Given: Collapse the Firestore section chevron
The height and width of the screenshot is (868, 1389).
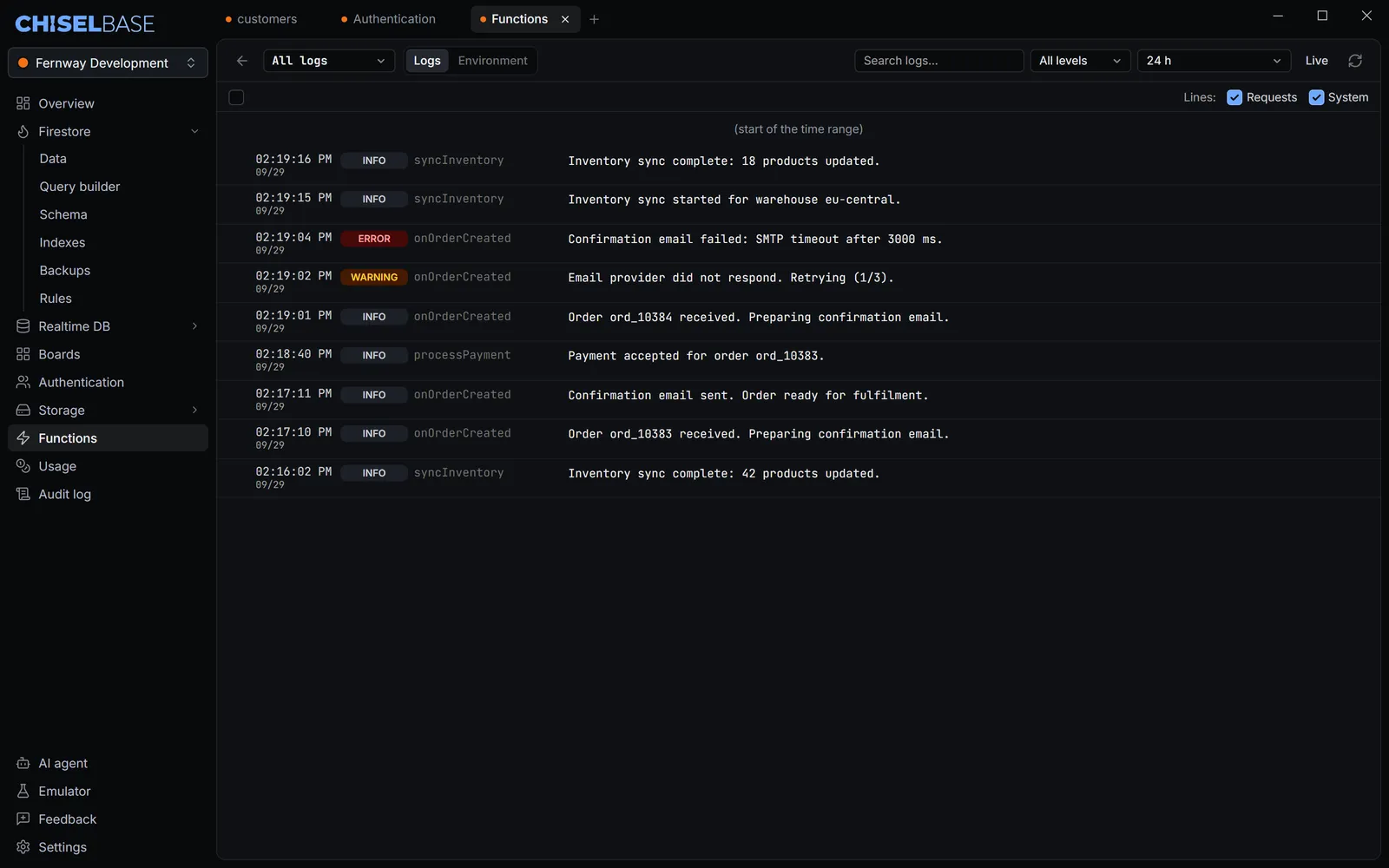Looking at the screenshot, I should (194, 131).
